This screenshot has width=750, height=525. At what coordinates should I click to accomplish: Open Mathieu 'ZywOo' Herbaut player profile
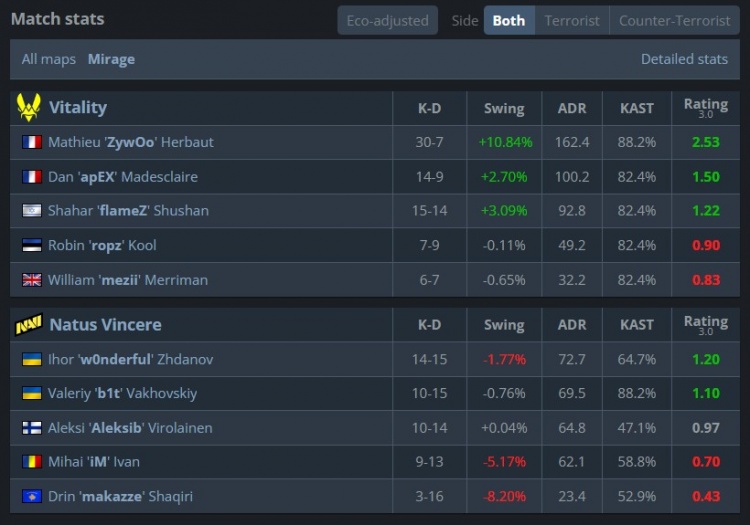point(130,142)
